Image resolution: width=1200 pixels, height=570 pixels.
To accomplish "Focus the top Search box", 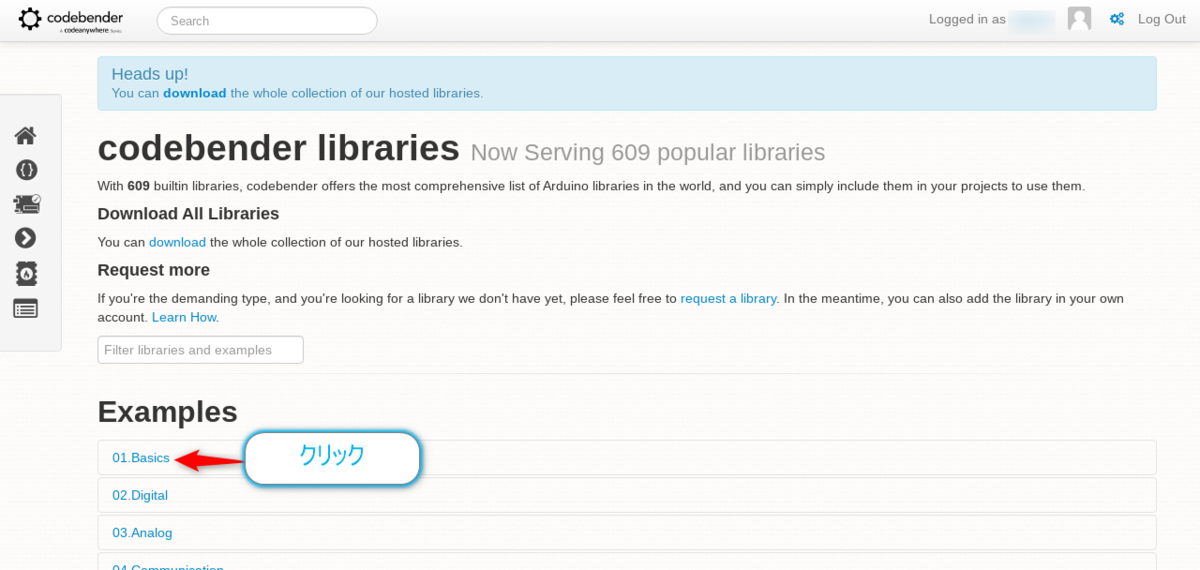I will (267, 20).
